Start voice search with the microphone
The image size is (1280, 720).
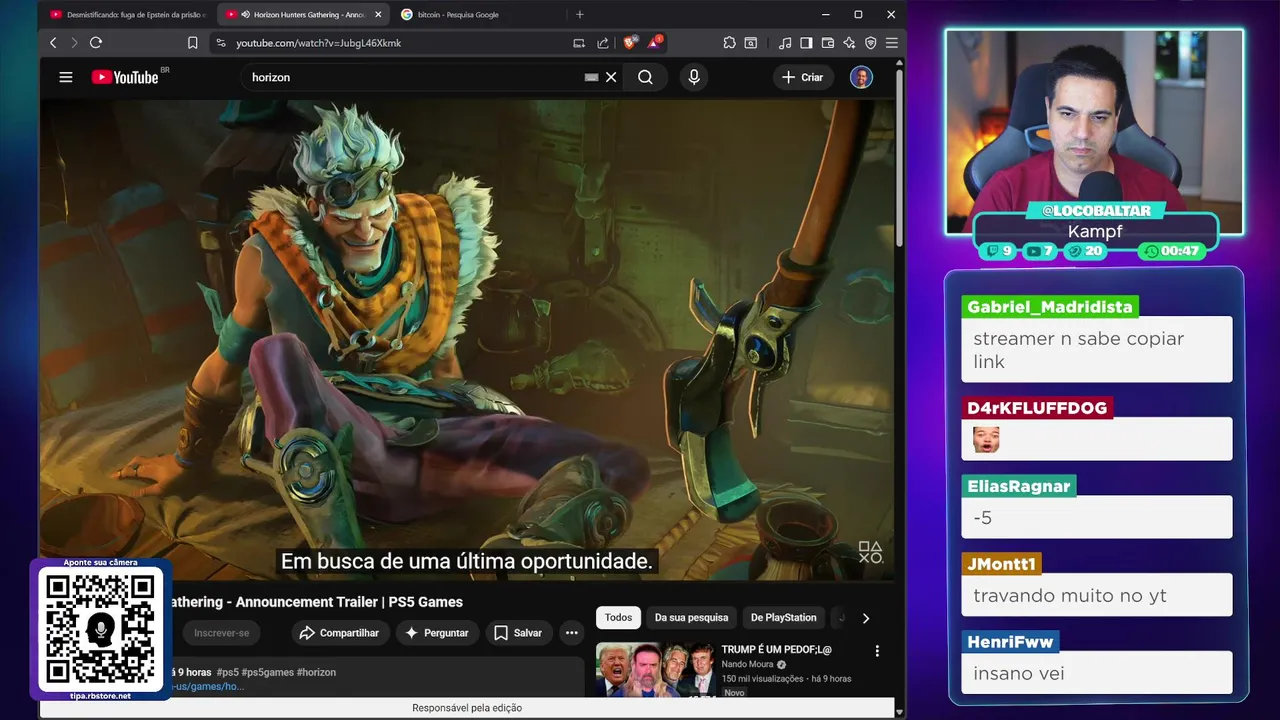pos(694,77)
